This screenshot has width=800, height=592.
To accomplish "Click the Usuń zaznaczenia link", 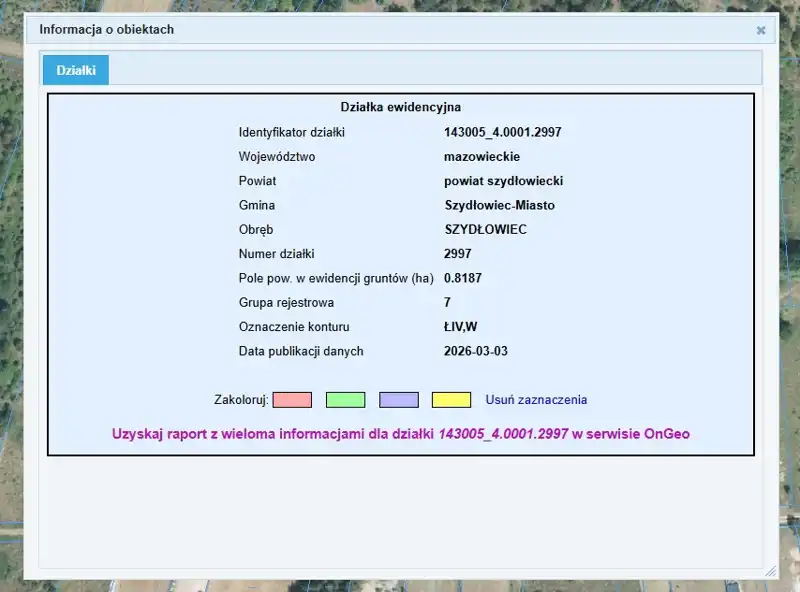I will tap(536, 400).
